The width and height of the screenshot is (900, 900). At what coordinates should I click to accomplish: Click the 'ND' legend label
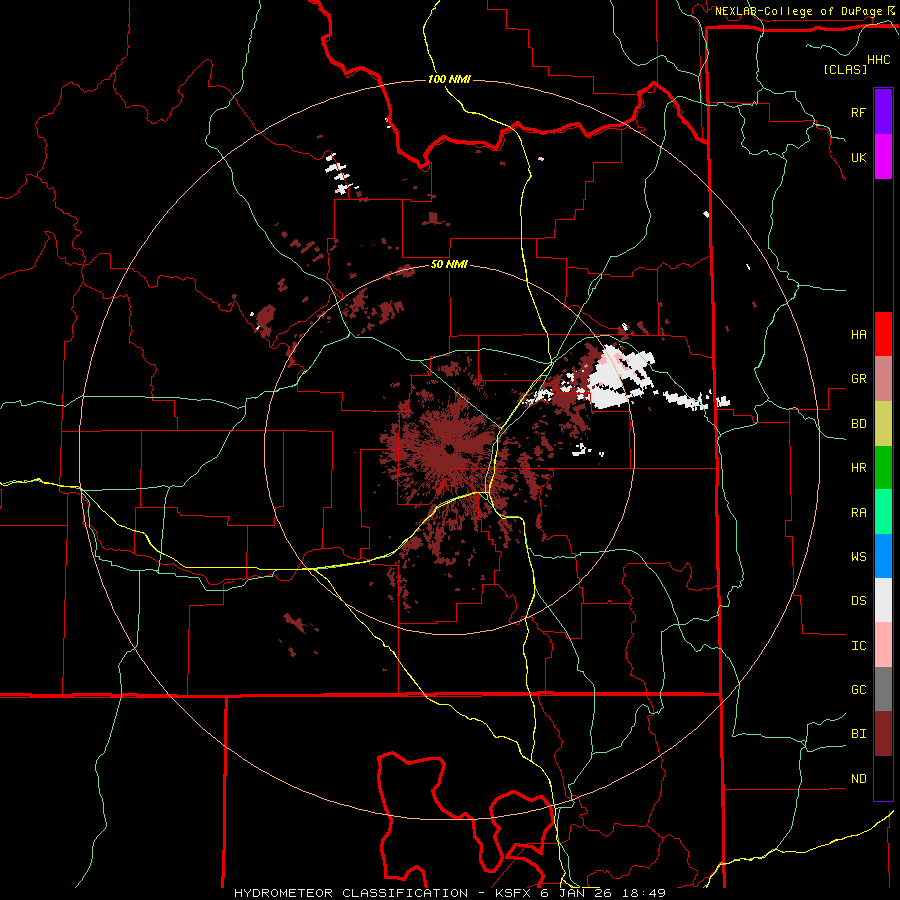pyautogui.click(x=858, y=779)
